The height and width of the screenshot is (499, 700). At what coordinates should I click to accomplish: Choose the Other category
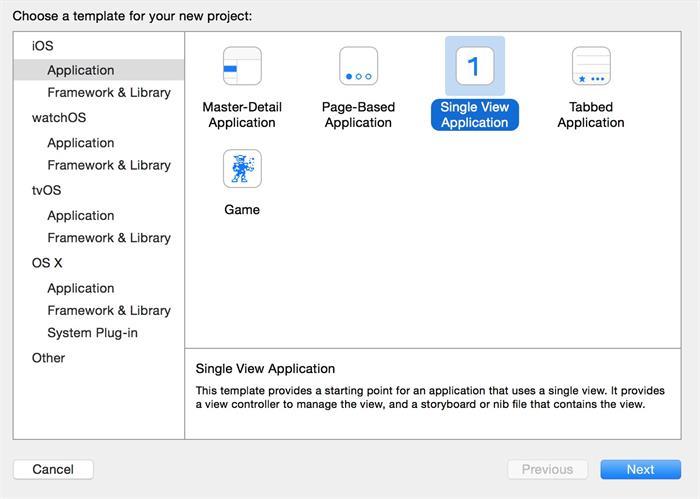(48, 358)
